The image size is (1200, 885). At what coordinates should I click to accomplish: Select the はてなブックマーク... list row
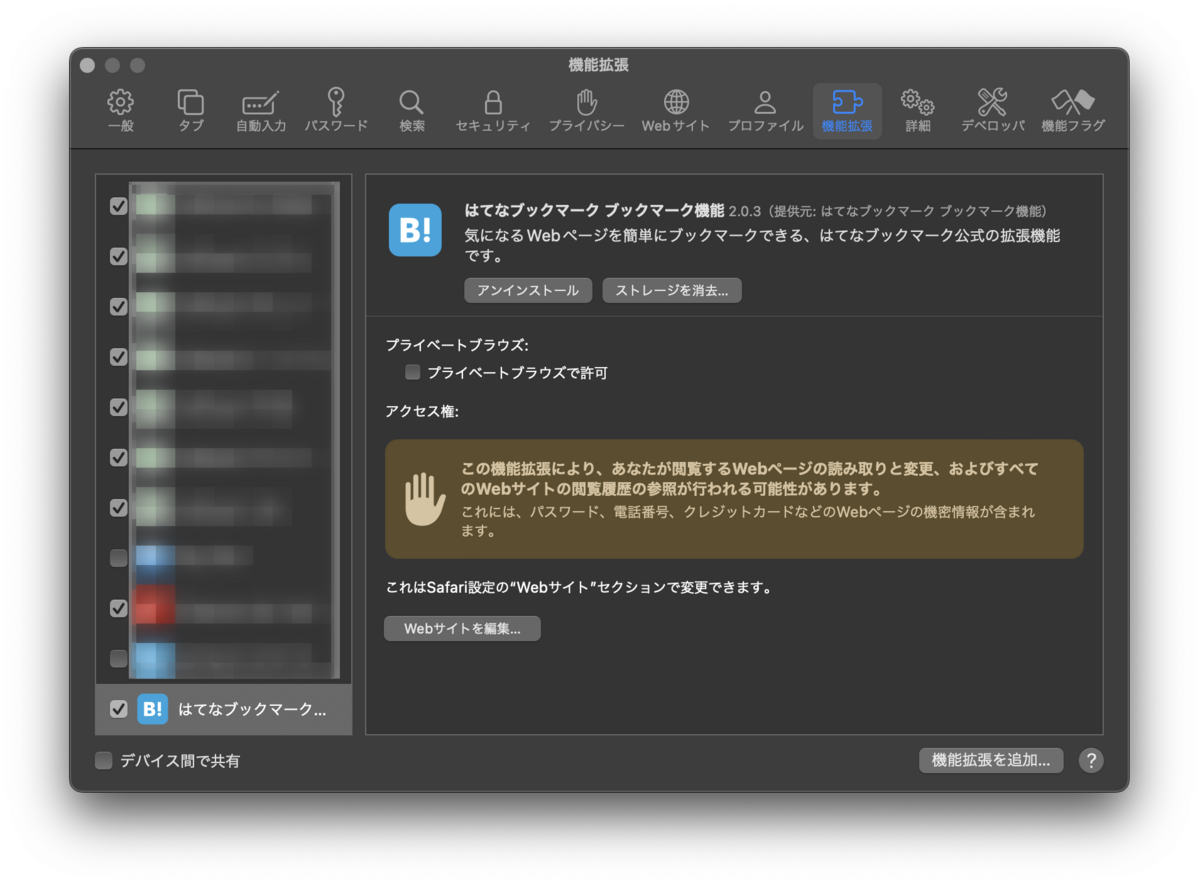[x=224, y=709]
